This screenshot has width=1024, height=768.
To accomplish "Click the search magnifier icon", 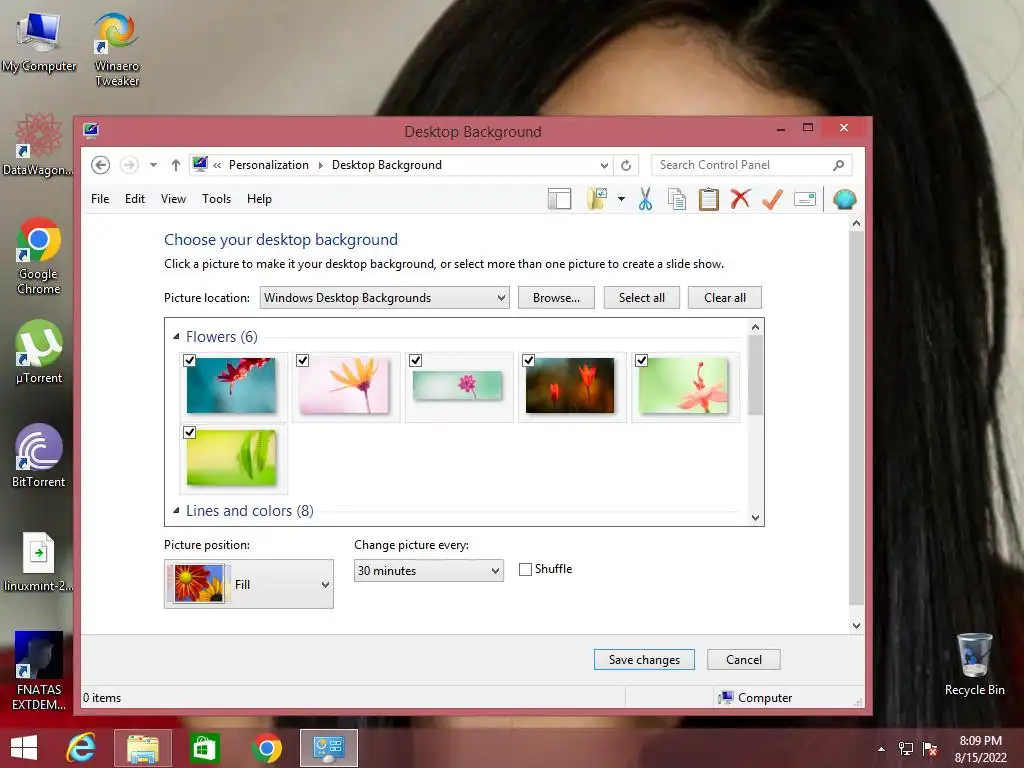I will [839, 165].
